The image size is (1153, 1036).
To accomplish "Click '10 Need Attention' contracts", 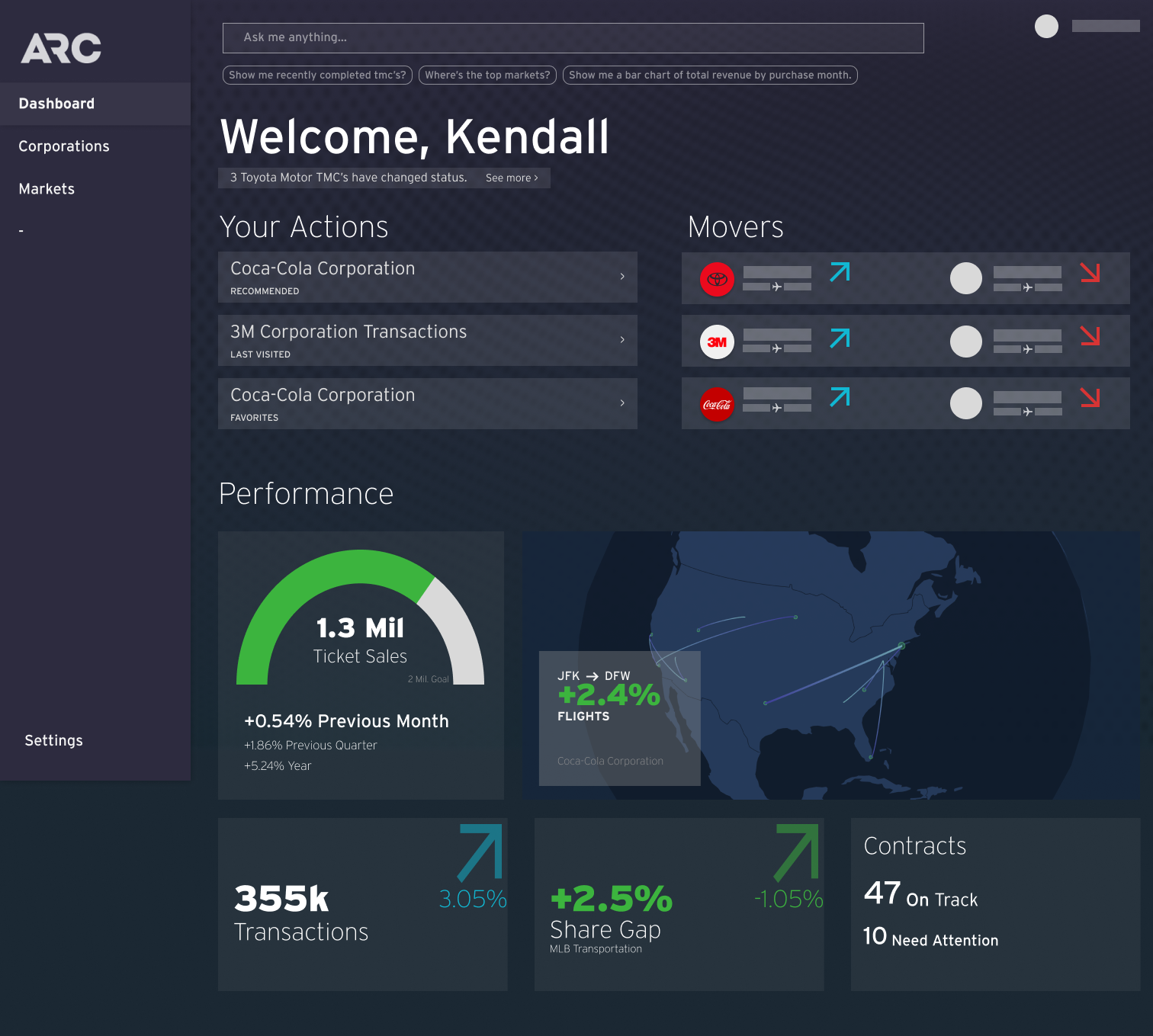I will click(x=930, y=937).
